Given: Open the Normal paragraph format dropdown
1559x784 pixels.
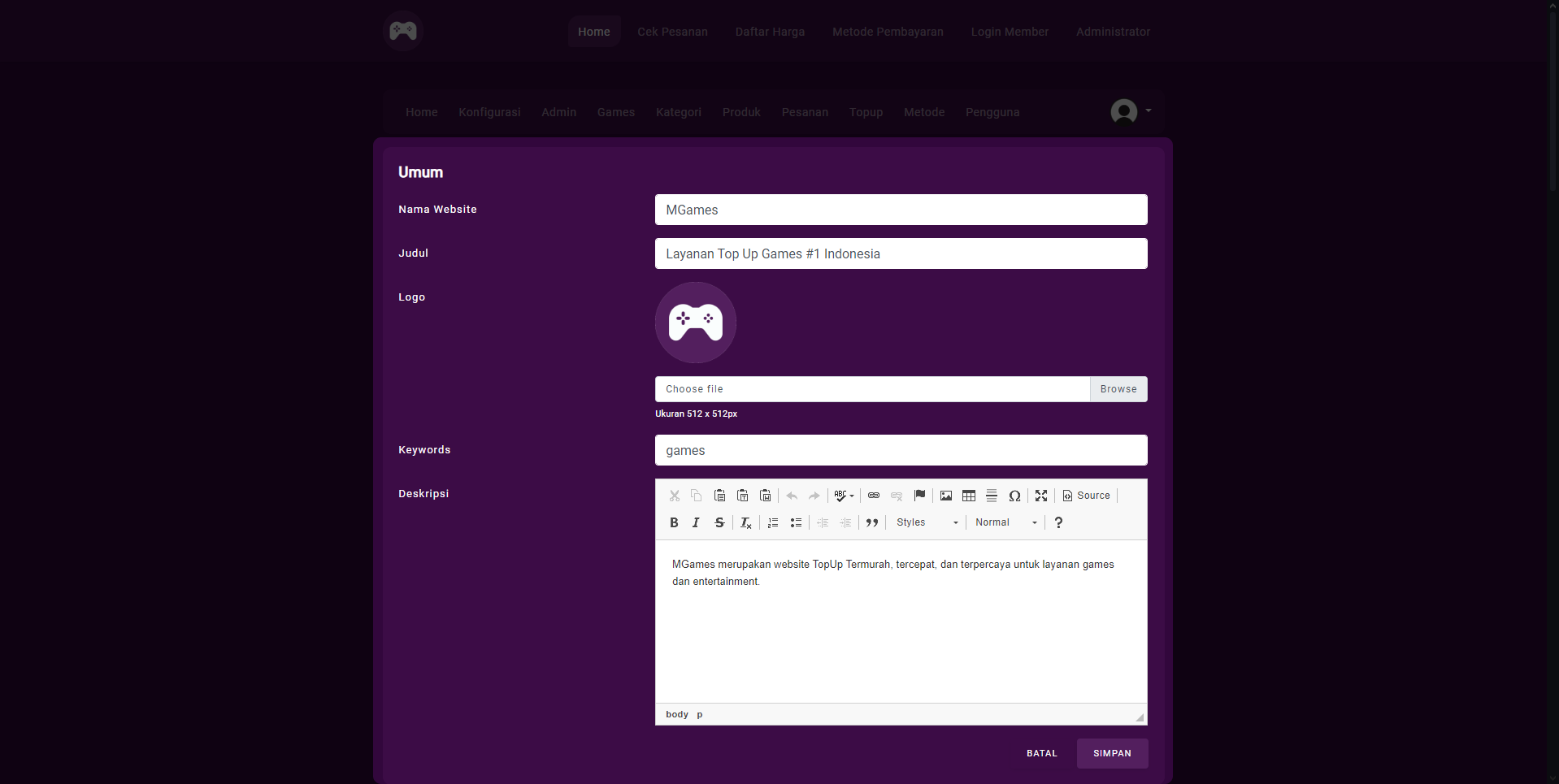Looking at the screenshot, I should [1005, 522].
